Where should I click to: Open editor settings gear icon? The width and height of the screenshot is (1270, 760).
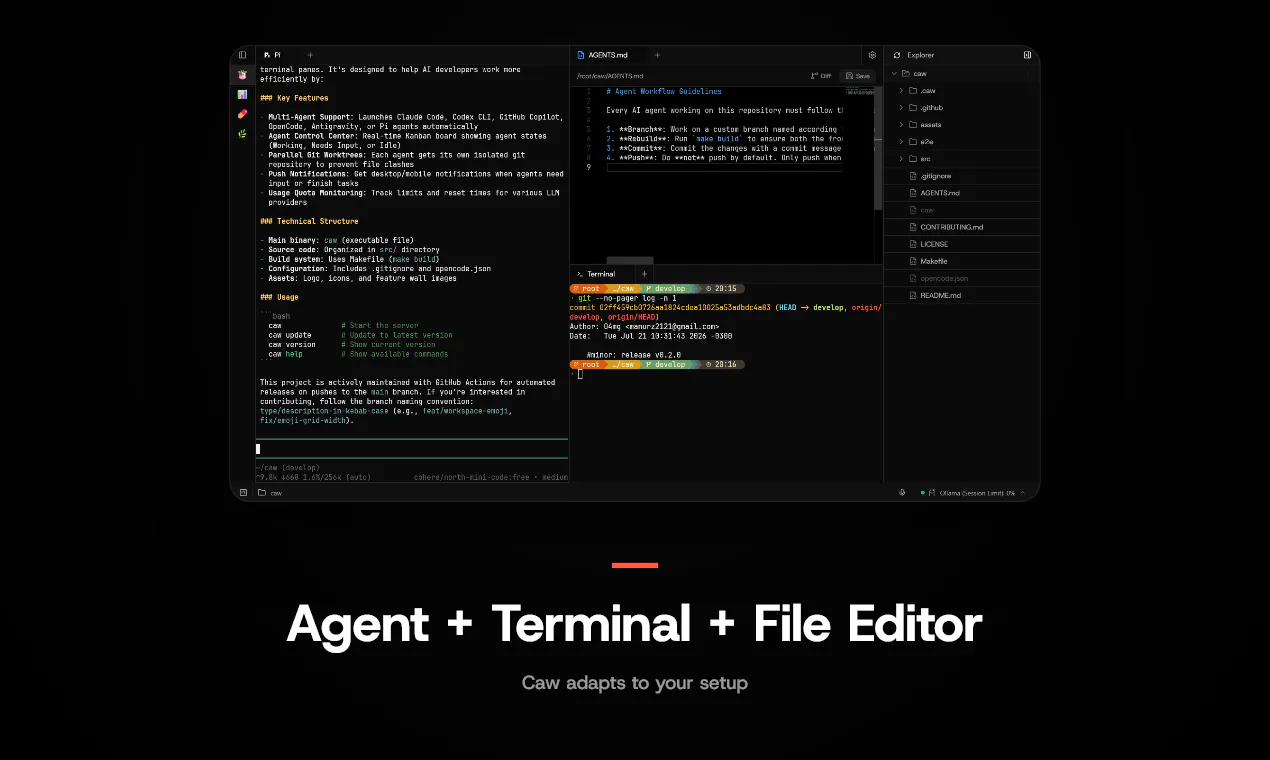[872, 55]
